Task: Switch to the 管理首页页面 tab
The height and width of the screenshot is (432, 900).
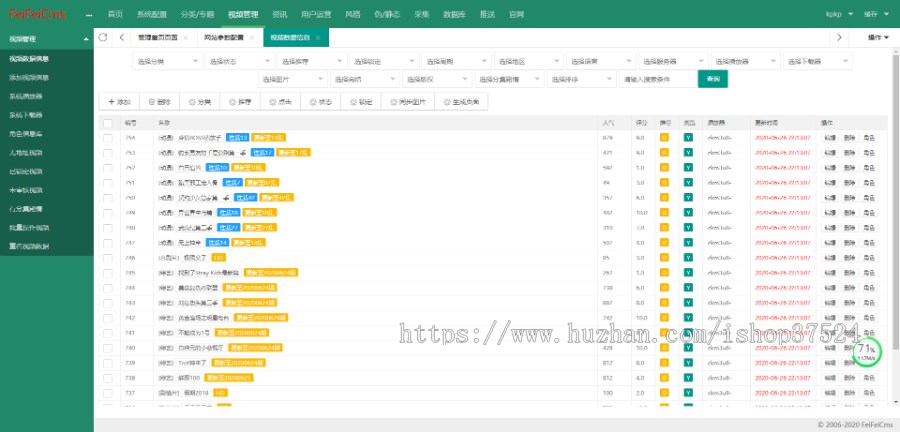Action: tap(158, 37)
